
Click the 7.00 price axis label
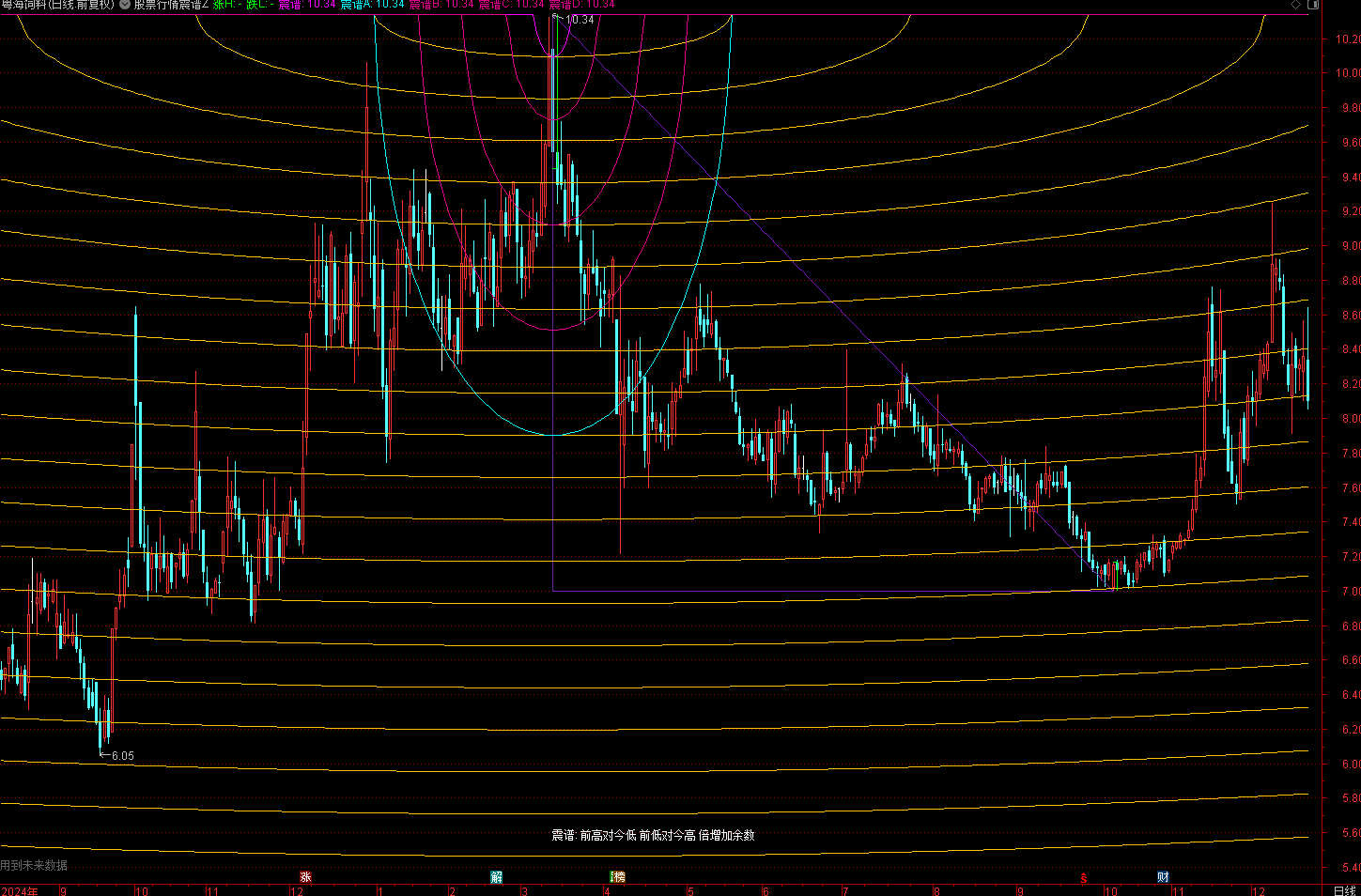[x=1351, y=592]
